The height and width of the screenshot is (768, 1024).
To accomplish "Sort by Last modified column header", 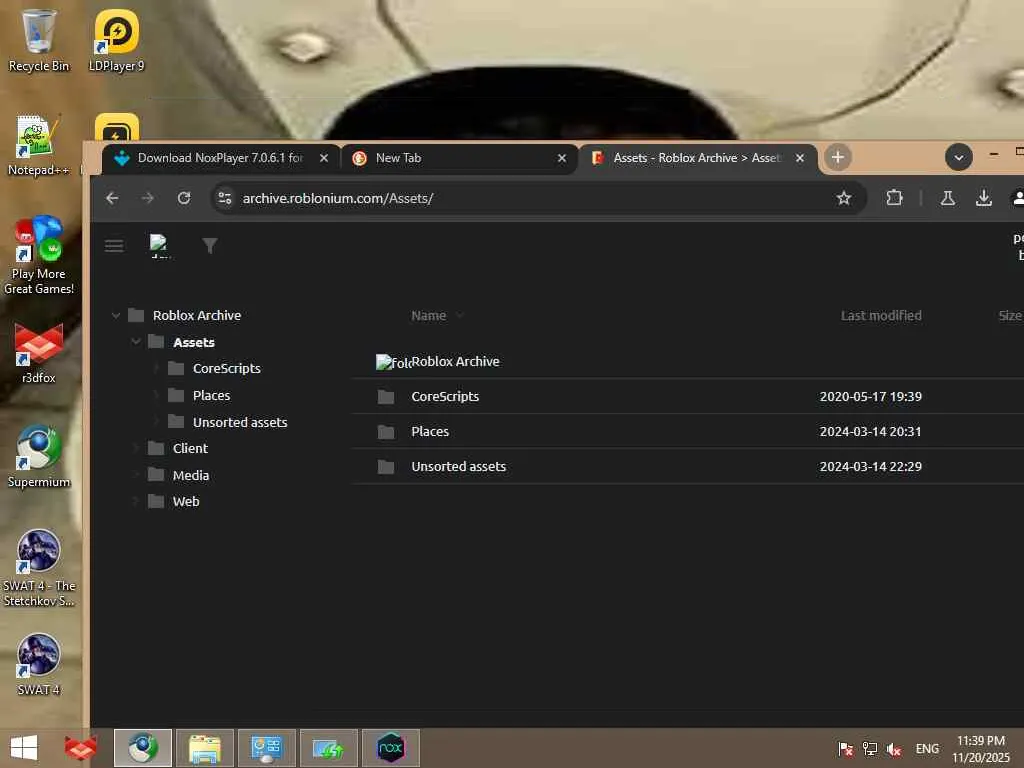I will tap(881, 315).
